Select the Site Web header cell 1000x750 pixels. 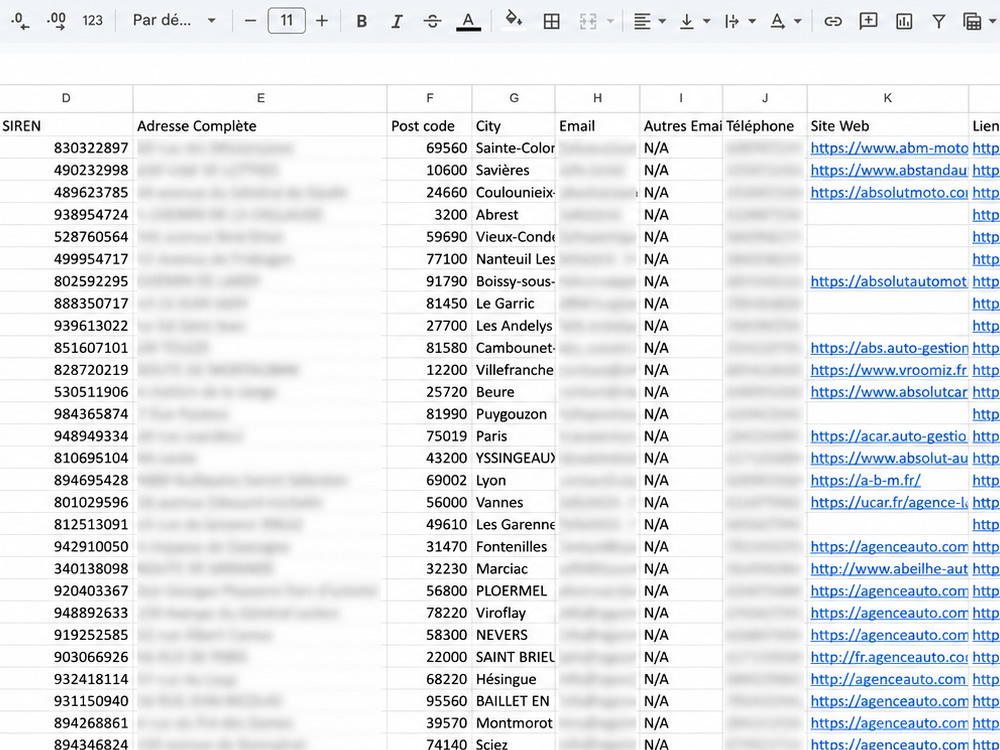tap(888, 126)
